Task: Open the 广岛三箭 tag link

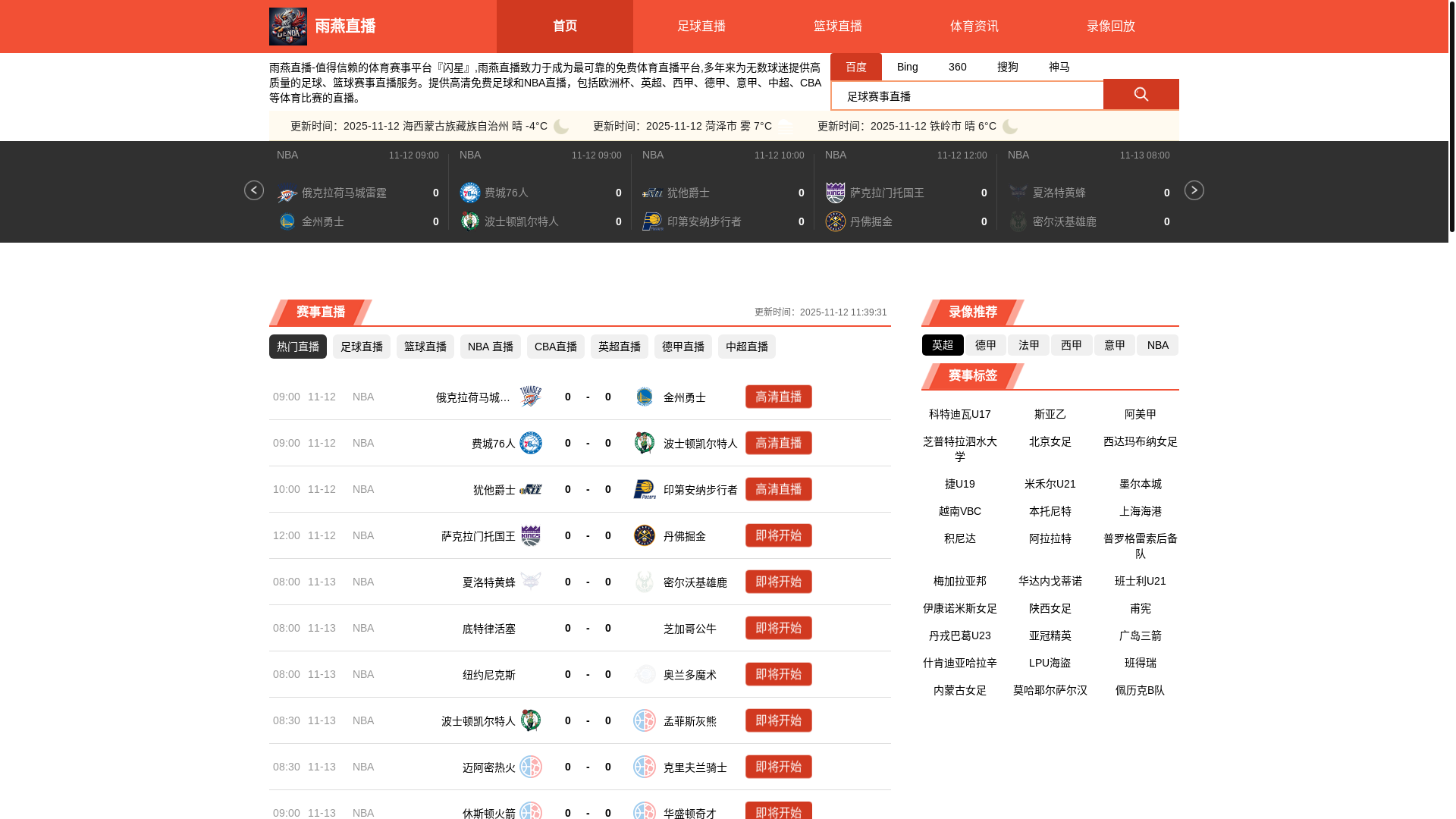Action: coord(1141,635)
